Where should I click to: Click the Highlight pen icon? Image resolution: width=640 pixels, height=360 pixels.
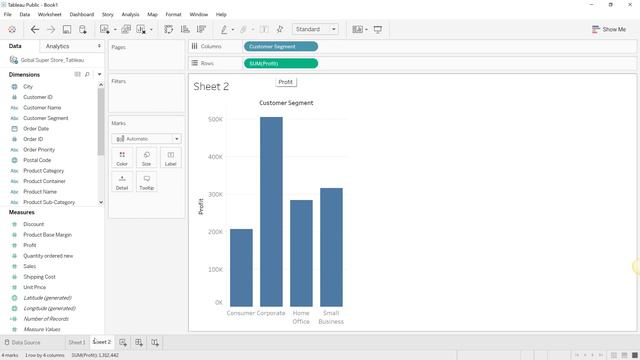pyautogui.click(x=224, y=29)
